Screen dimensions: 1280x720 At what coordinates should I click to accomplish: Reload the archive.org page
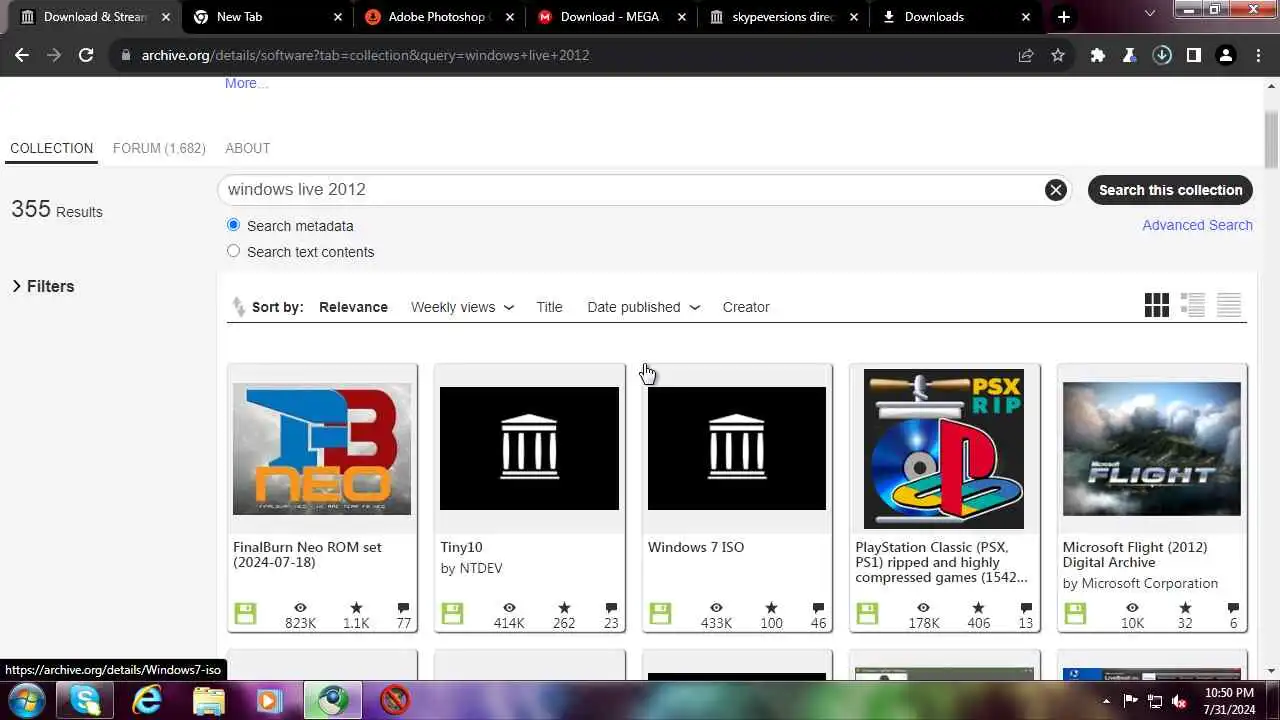coord(86,55)
